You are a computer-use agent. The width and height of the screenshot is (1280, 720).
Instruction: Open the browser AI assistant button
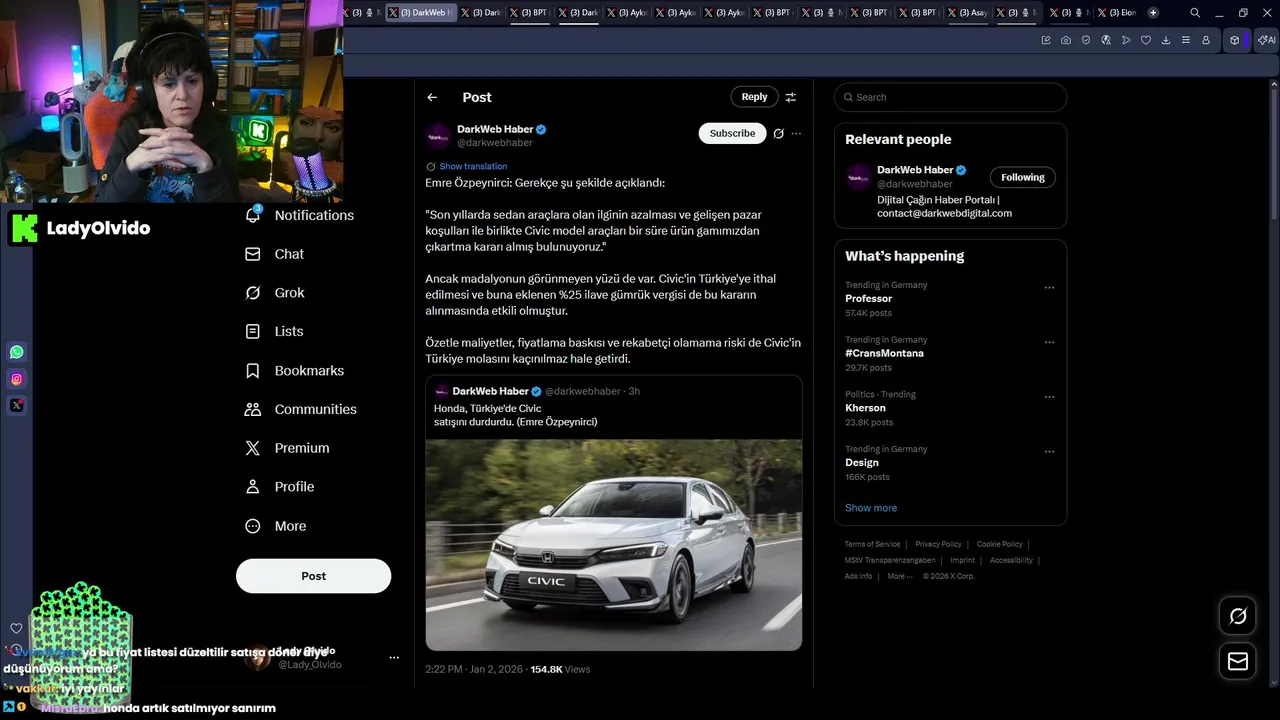[1266, 40]
